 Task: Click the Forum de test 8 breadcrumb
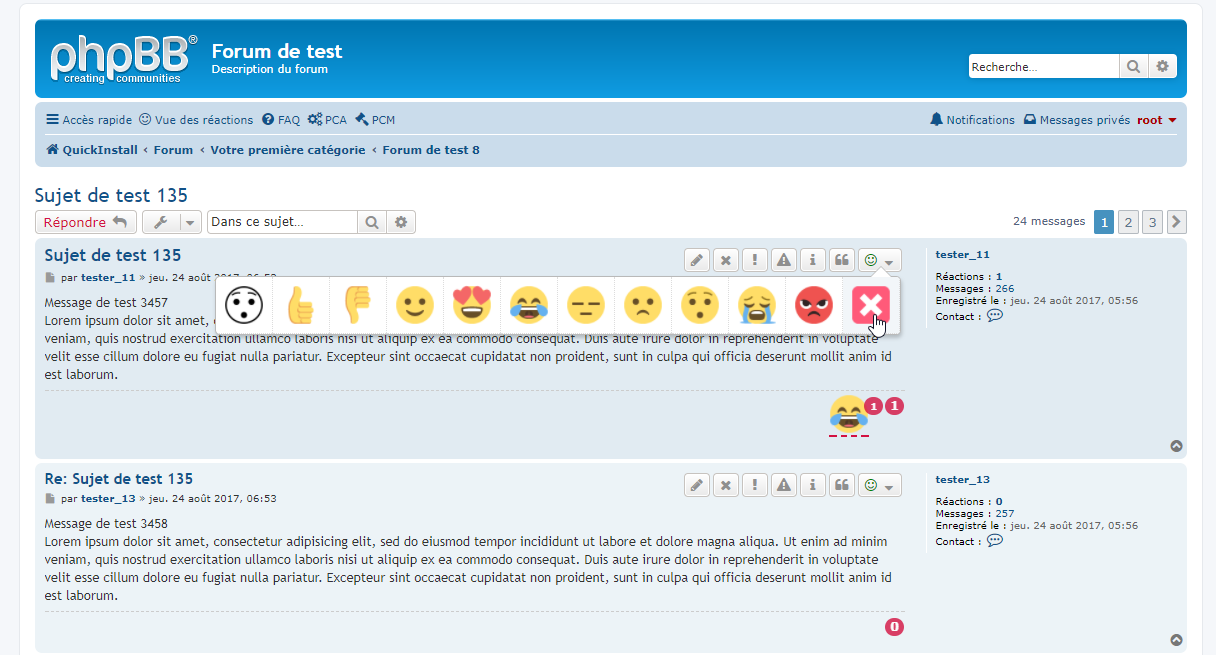tap(430, 150)
